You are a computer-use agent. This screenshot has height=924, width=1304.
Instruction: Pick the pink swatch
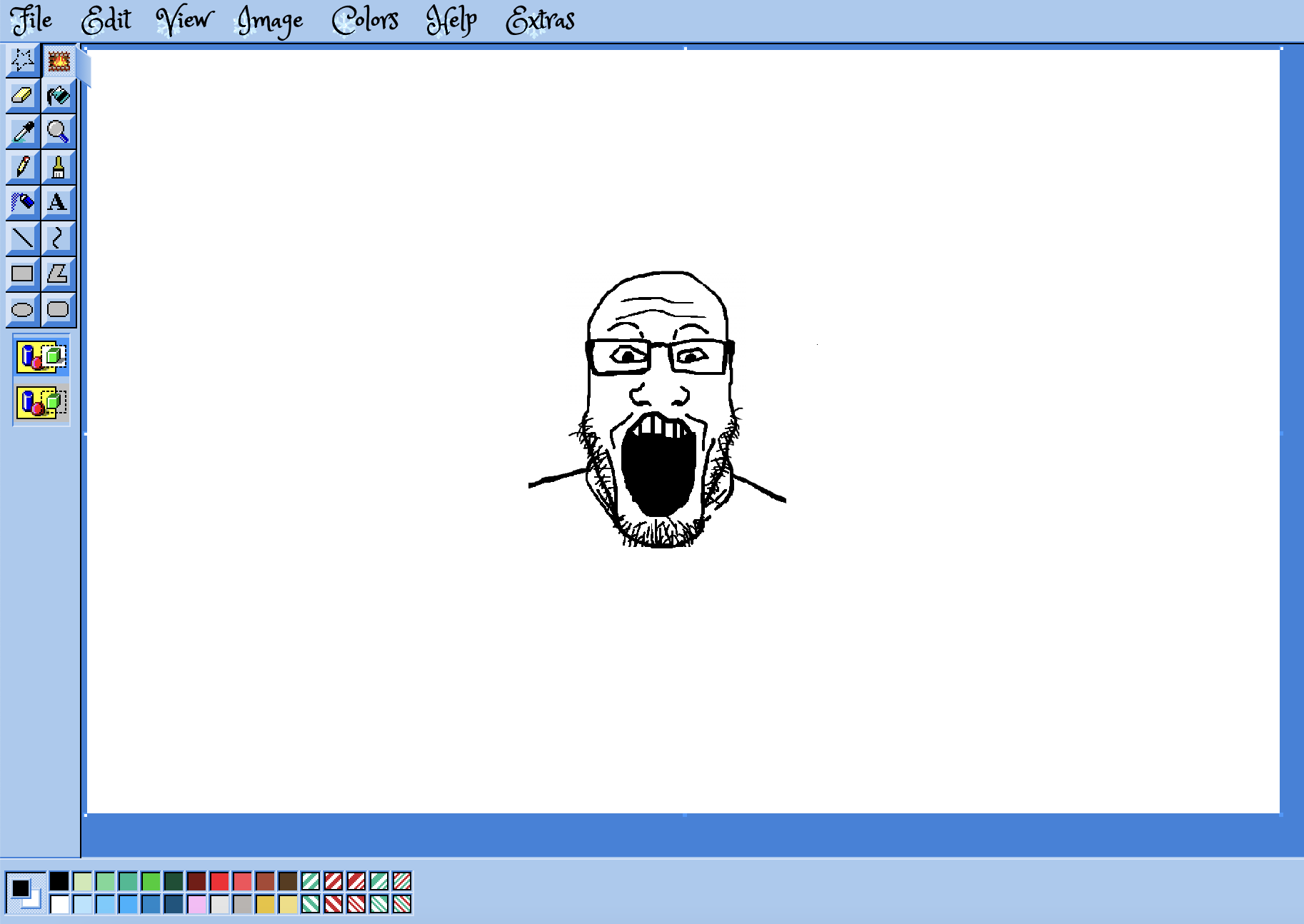(x=196, y=905)
